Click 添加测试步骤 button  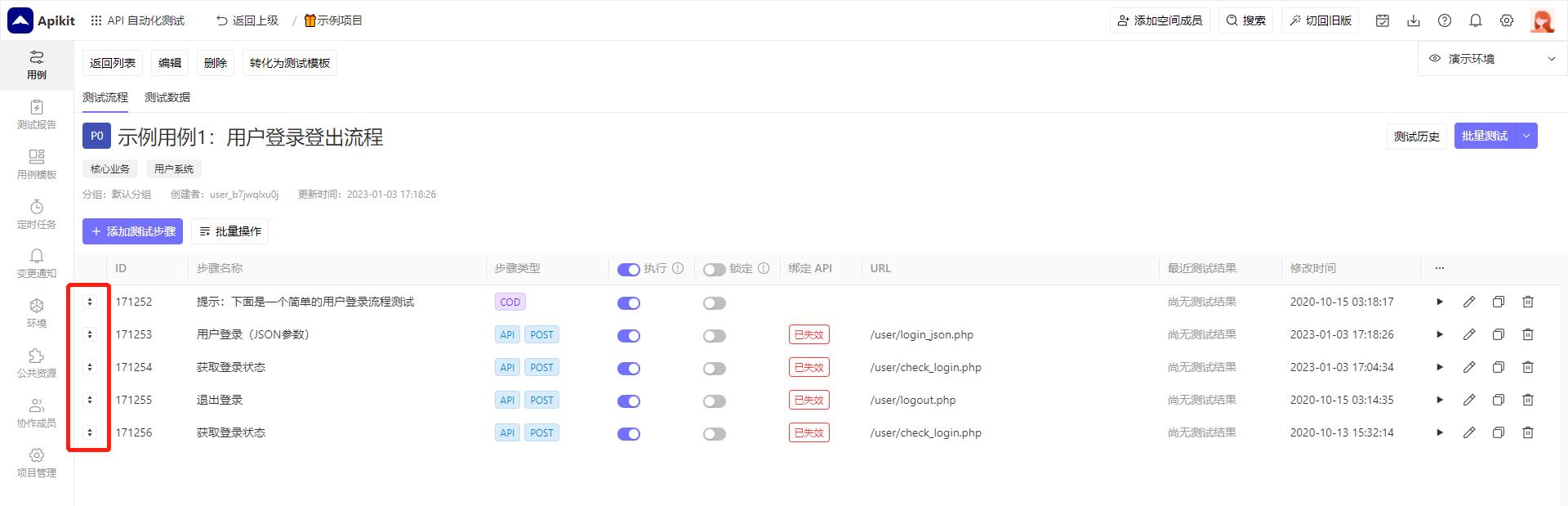132,231
